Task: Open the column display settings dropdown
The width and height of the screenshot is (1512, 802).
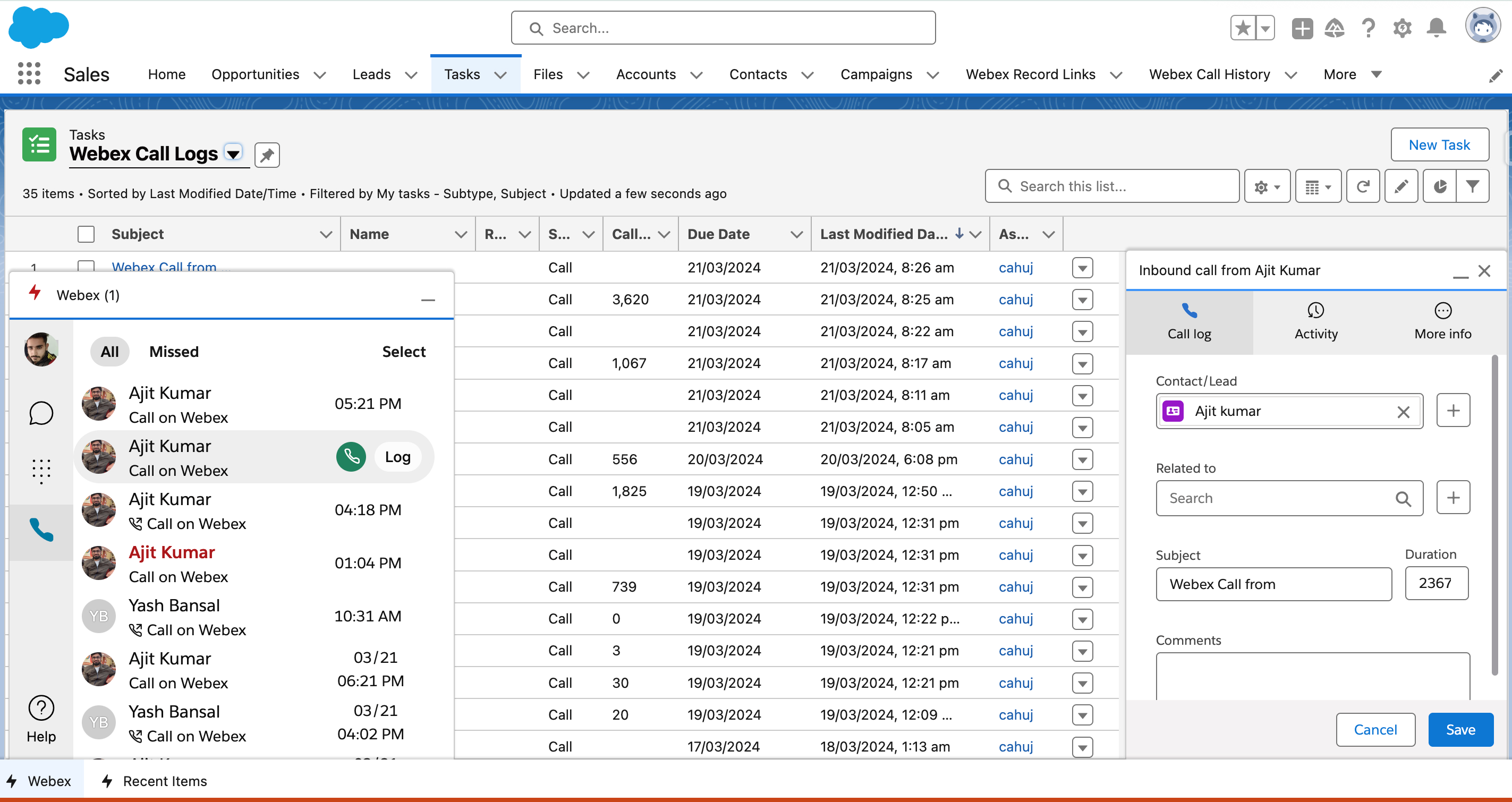Action: (1319, 187)
